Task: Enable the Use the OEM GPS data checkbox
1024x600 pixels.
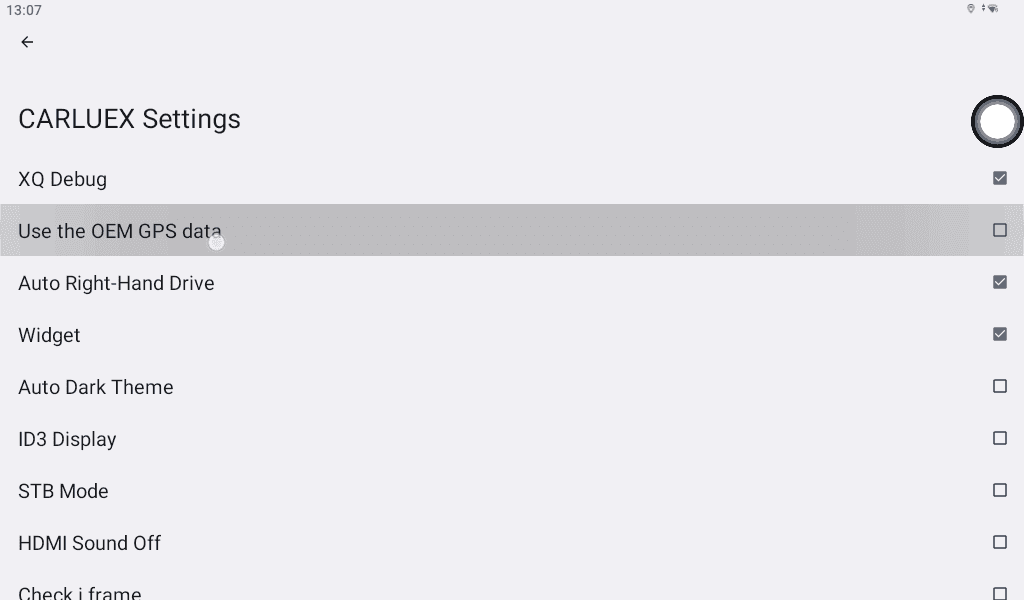Action: [x=999, y=230]
